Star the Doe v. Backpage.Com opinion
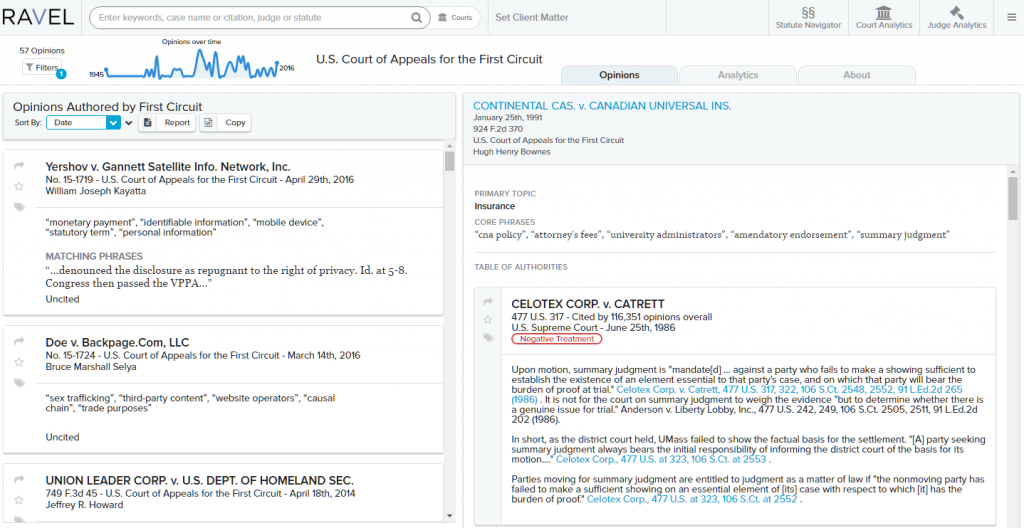1024x528 pixels. [x=19, y=361]
